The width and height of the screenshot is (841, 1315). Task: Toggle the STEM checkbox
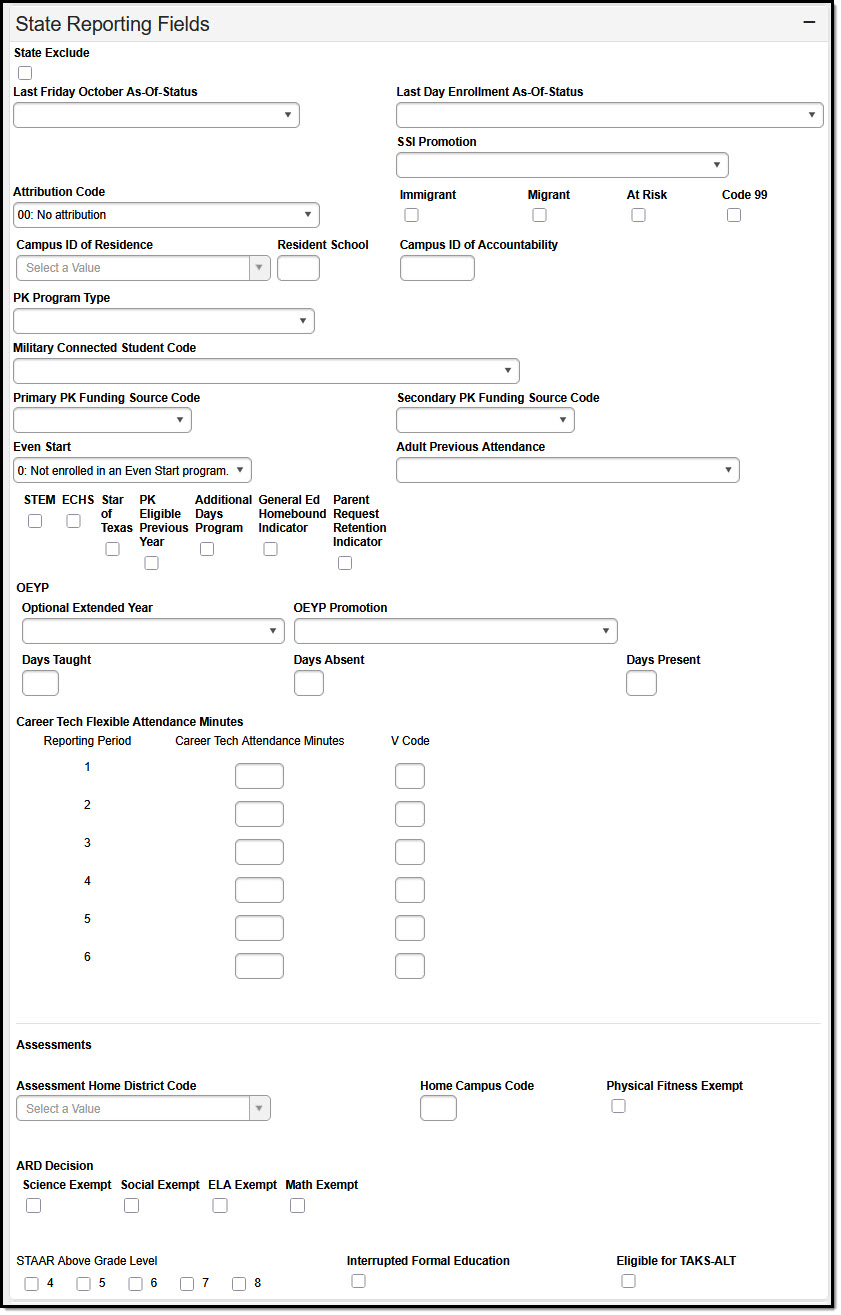(35, 520)
